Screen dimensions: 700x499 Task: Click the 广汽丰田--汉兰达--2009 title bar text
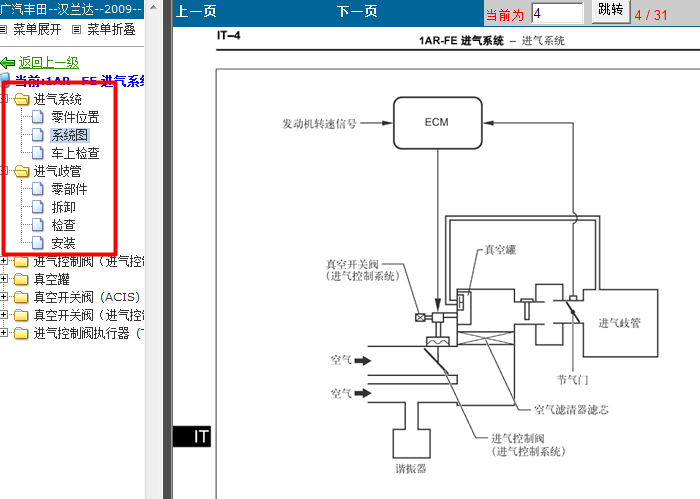[71, 9]
